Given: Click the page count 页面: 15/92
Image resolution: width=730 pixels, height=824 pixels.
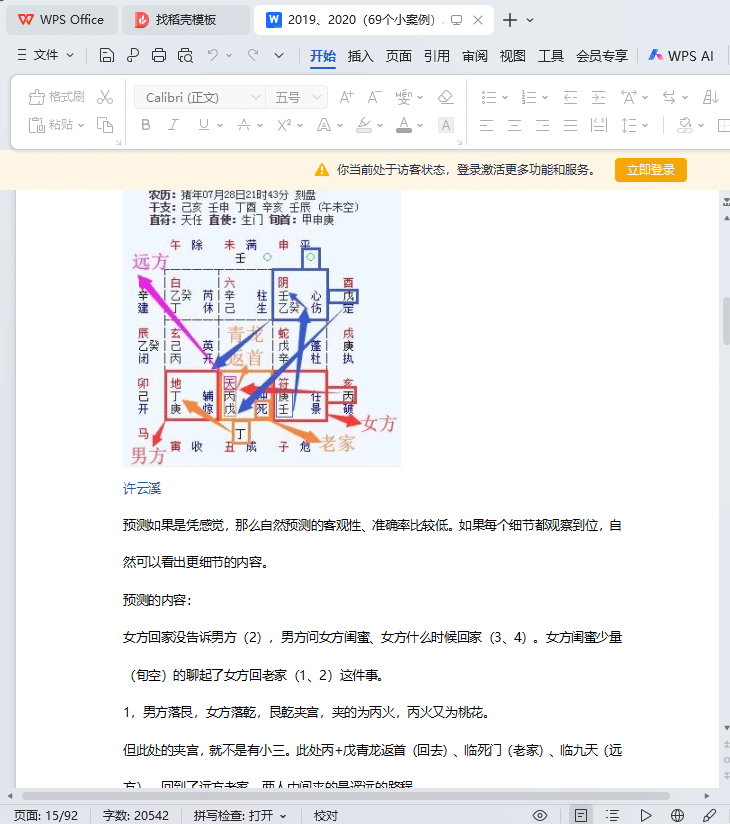Looking at the screenshot, I should pos(45,815).
